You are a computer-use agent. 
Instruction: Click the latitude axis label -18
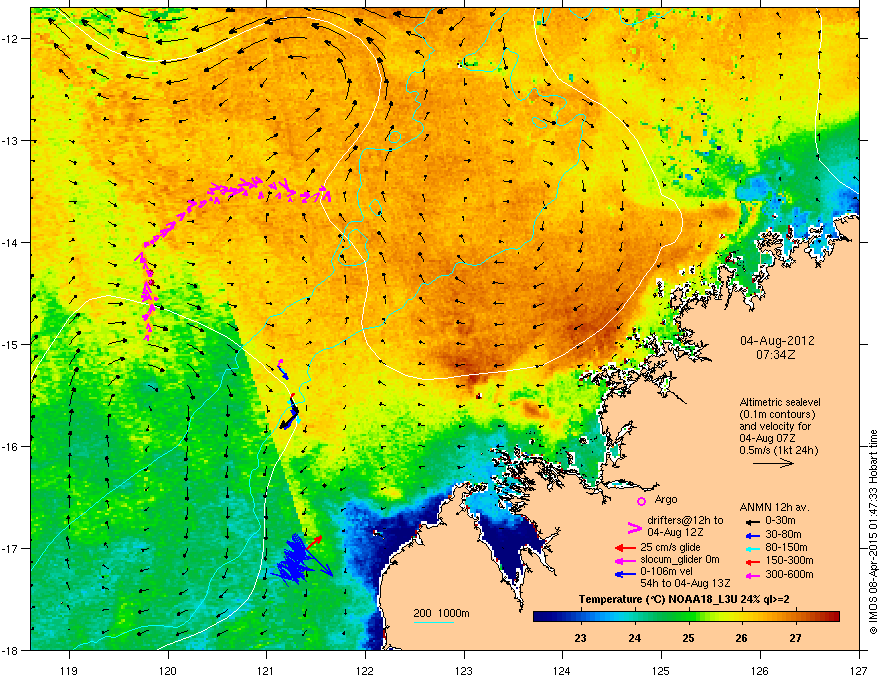click(11, 650)
